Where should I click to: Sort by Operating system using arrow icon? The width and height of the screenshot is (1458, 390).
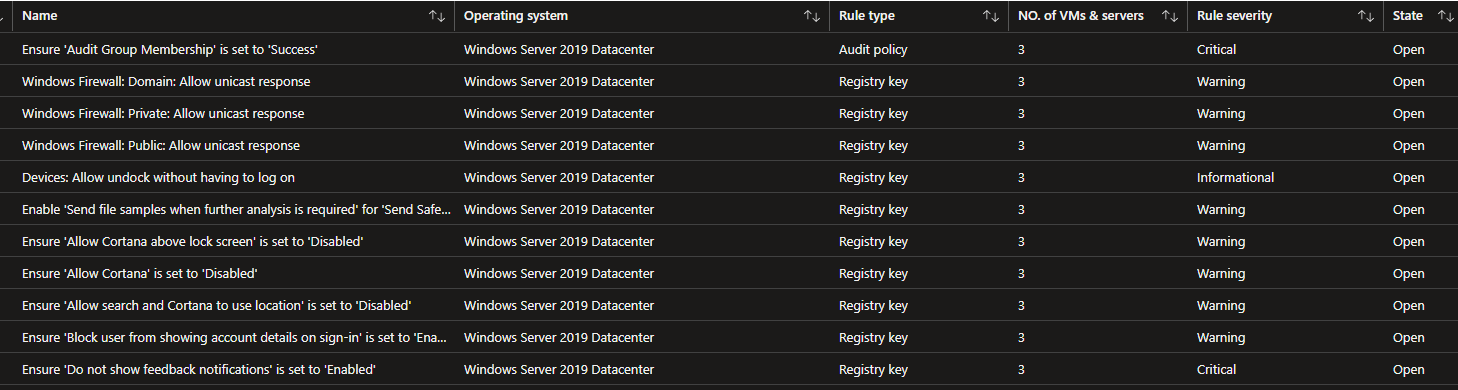point(812,16)
